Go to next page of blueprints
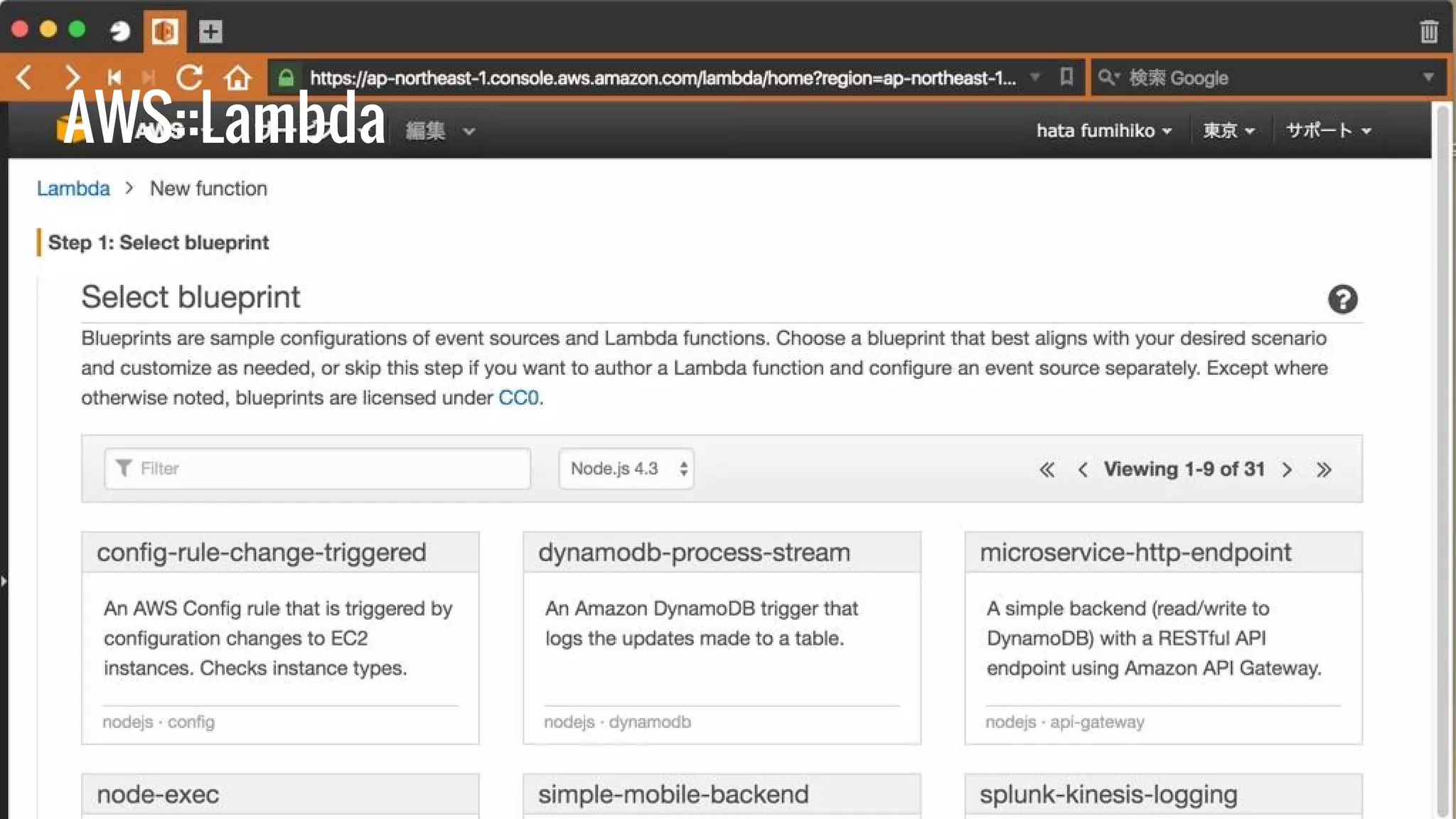1456x819 pixels. pyautogui.click(x=1287, y=469)
